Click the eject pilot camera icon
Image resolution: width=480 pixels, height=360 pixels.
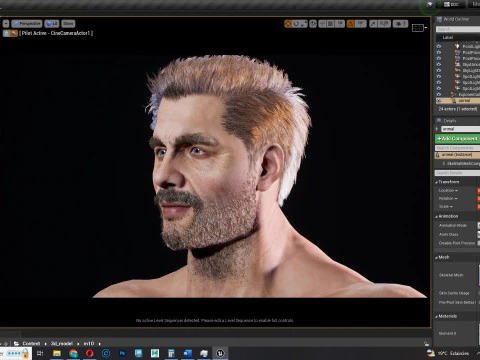click(6, 33)
